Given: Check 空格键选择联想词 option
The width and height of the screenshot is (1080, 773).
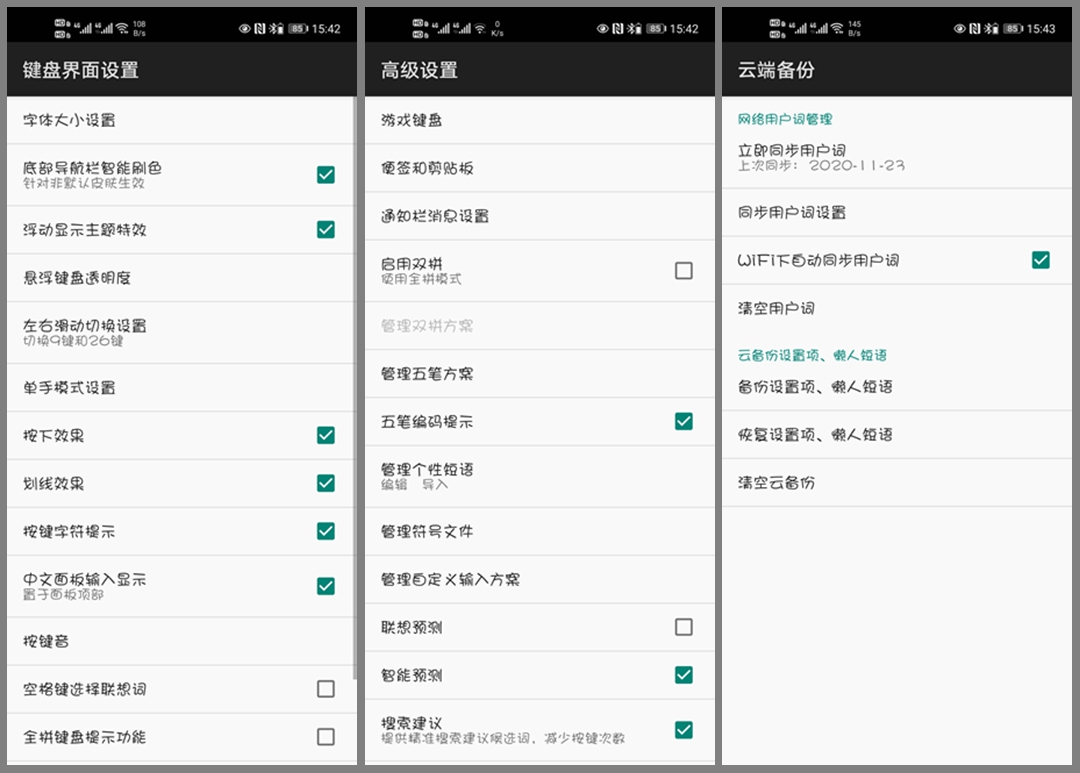Looking at the screenshot, I should click(325, 689).
